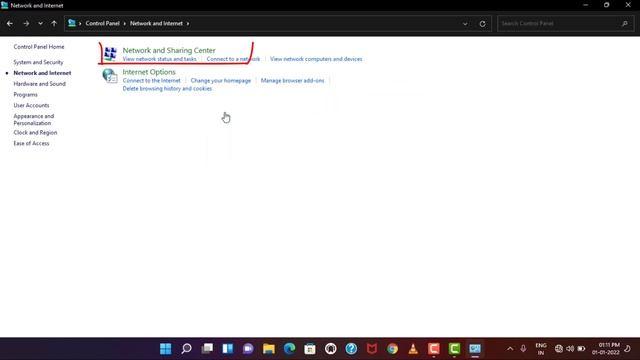This screenshot has height=360, width=640.
Task: Open Network and Sharing Center icon
Action: coord(110,54)
